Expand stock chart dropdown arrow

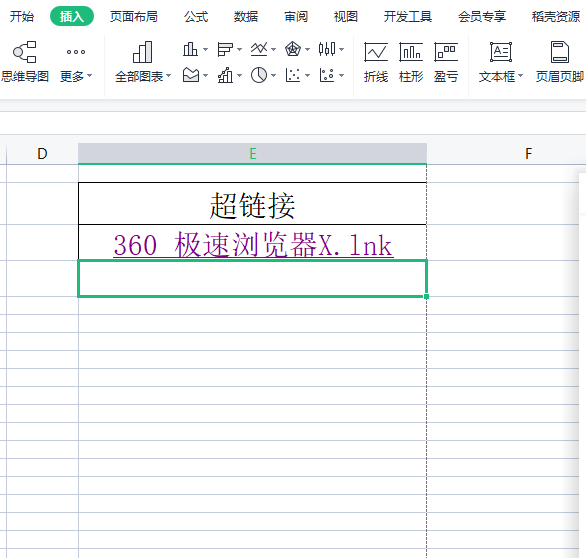point(341,49)
